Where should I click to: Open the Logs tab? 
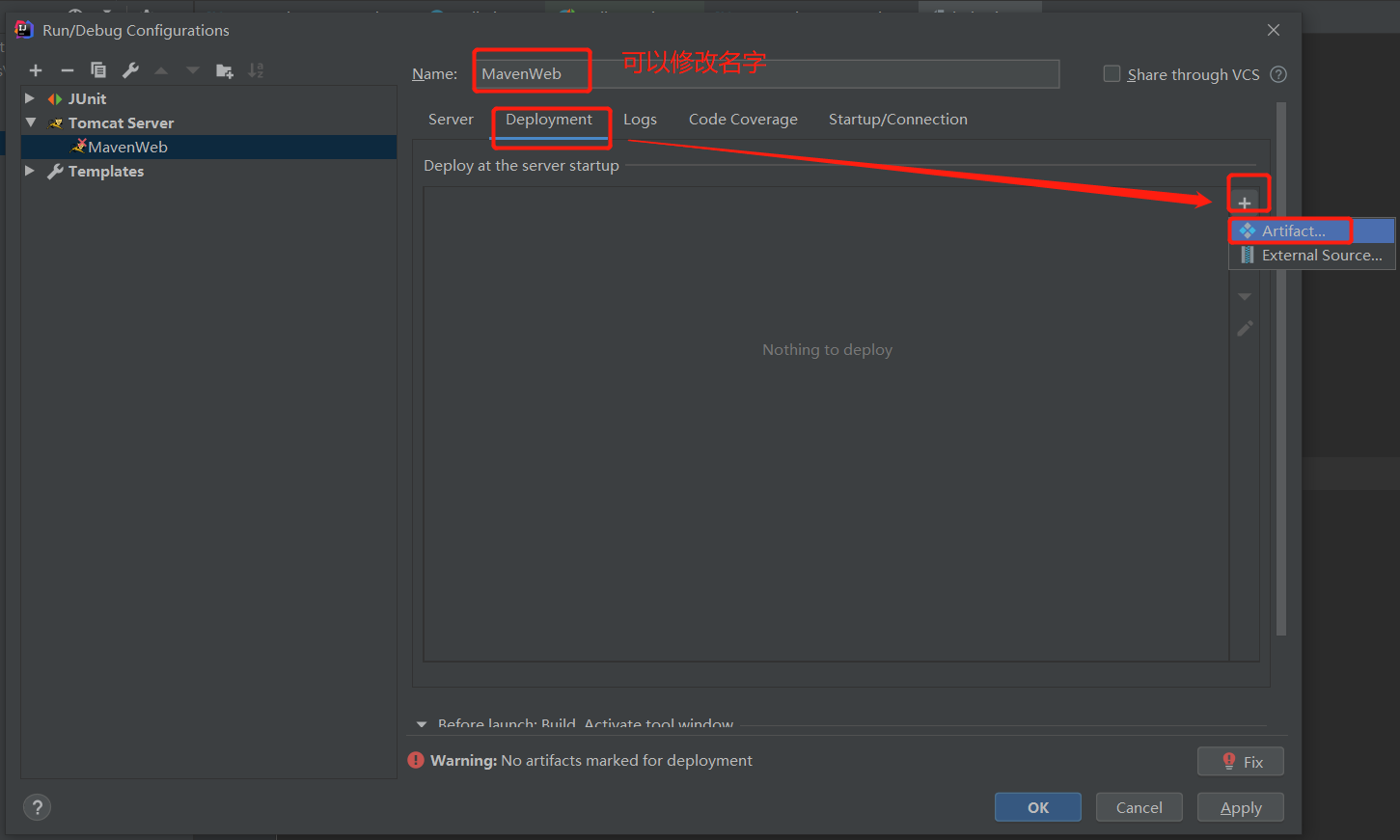coord(640,120)
